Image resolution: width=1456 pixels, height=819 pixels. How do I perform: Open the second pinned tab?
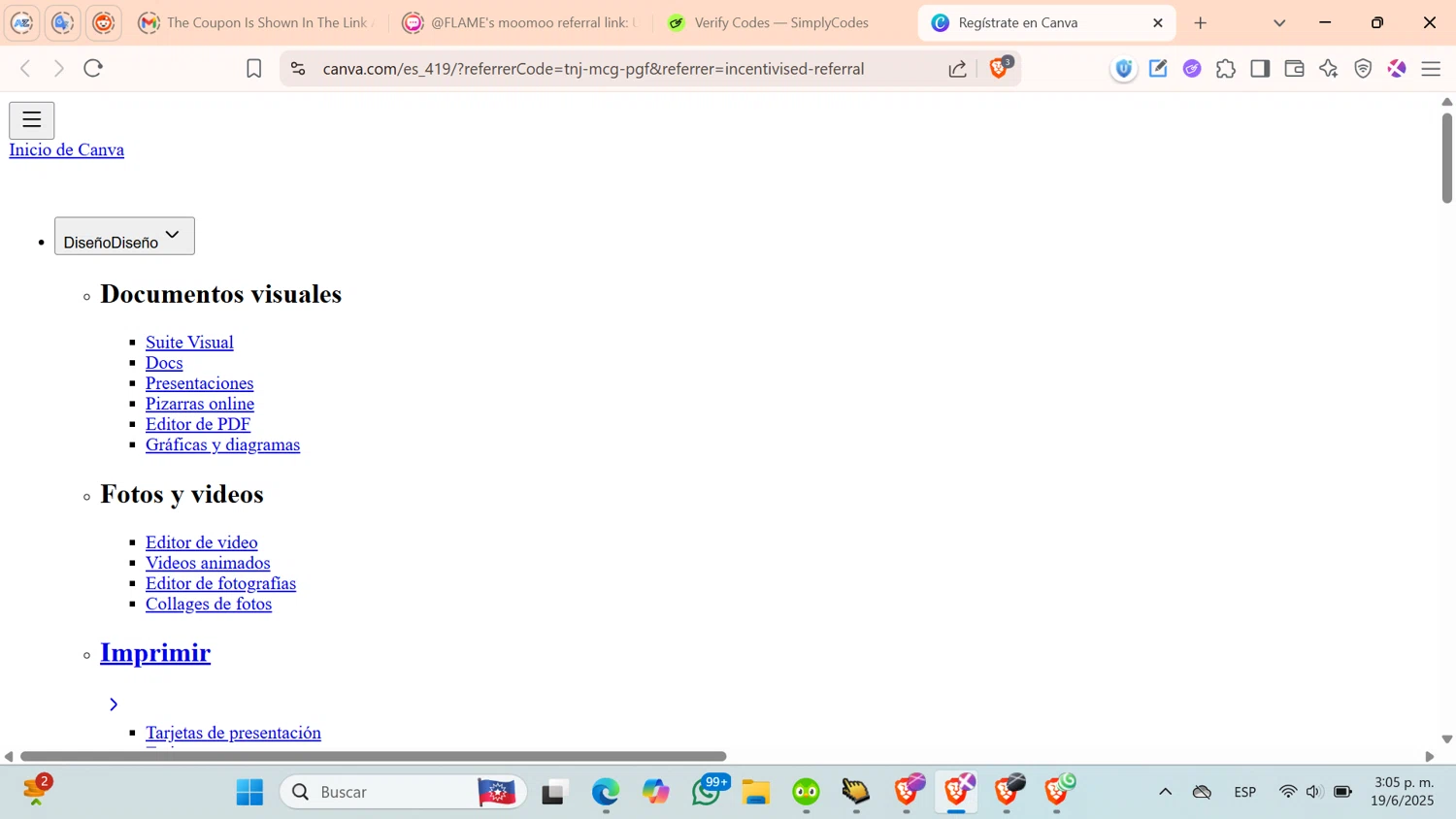[x=63, y=22]
